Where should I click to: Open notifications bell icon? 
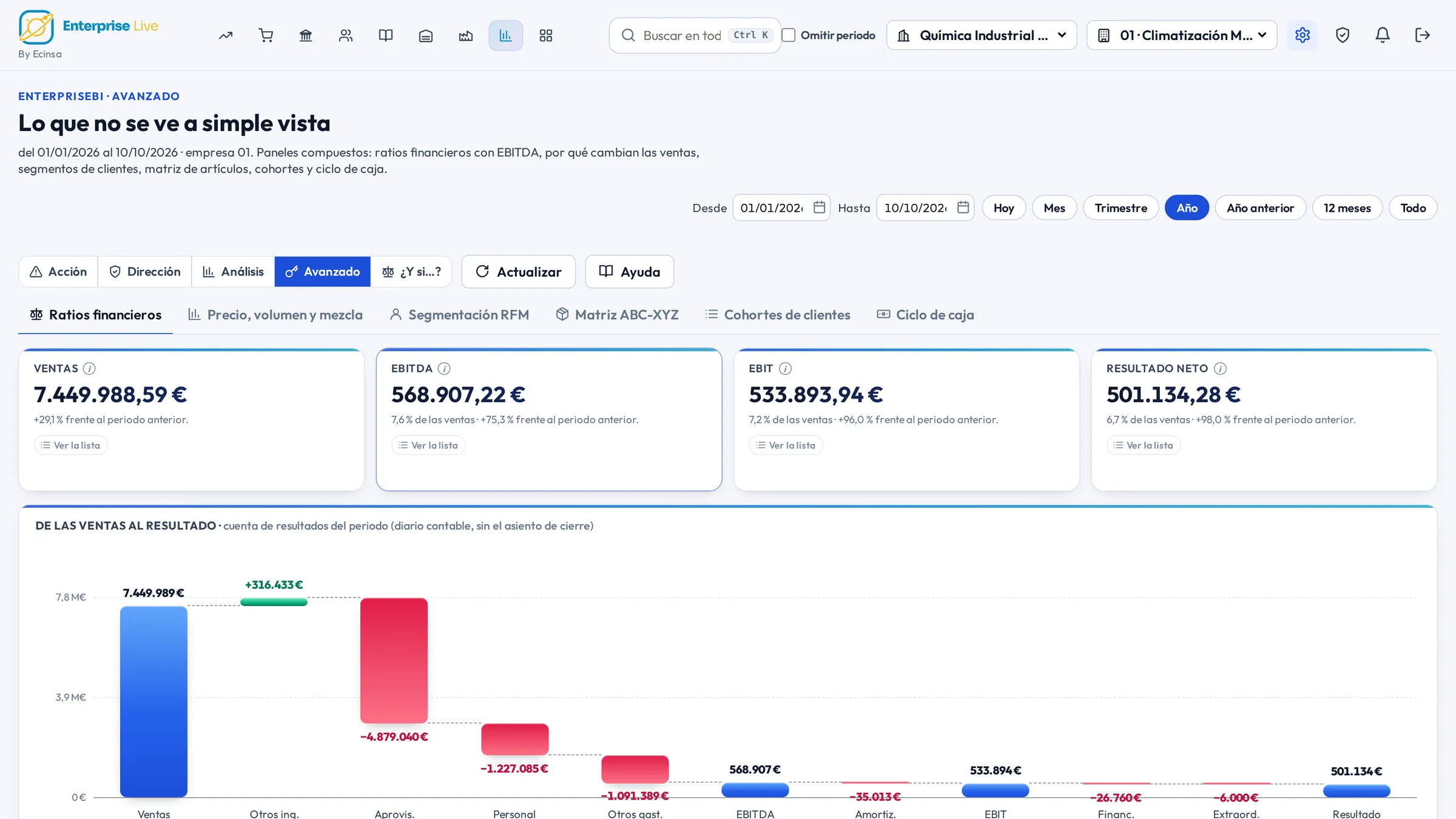(x=1383, y=35)
